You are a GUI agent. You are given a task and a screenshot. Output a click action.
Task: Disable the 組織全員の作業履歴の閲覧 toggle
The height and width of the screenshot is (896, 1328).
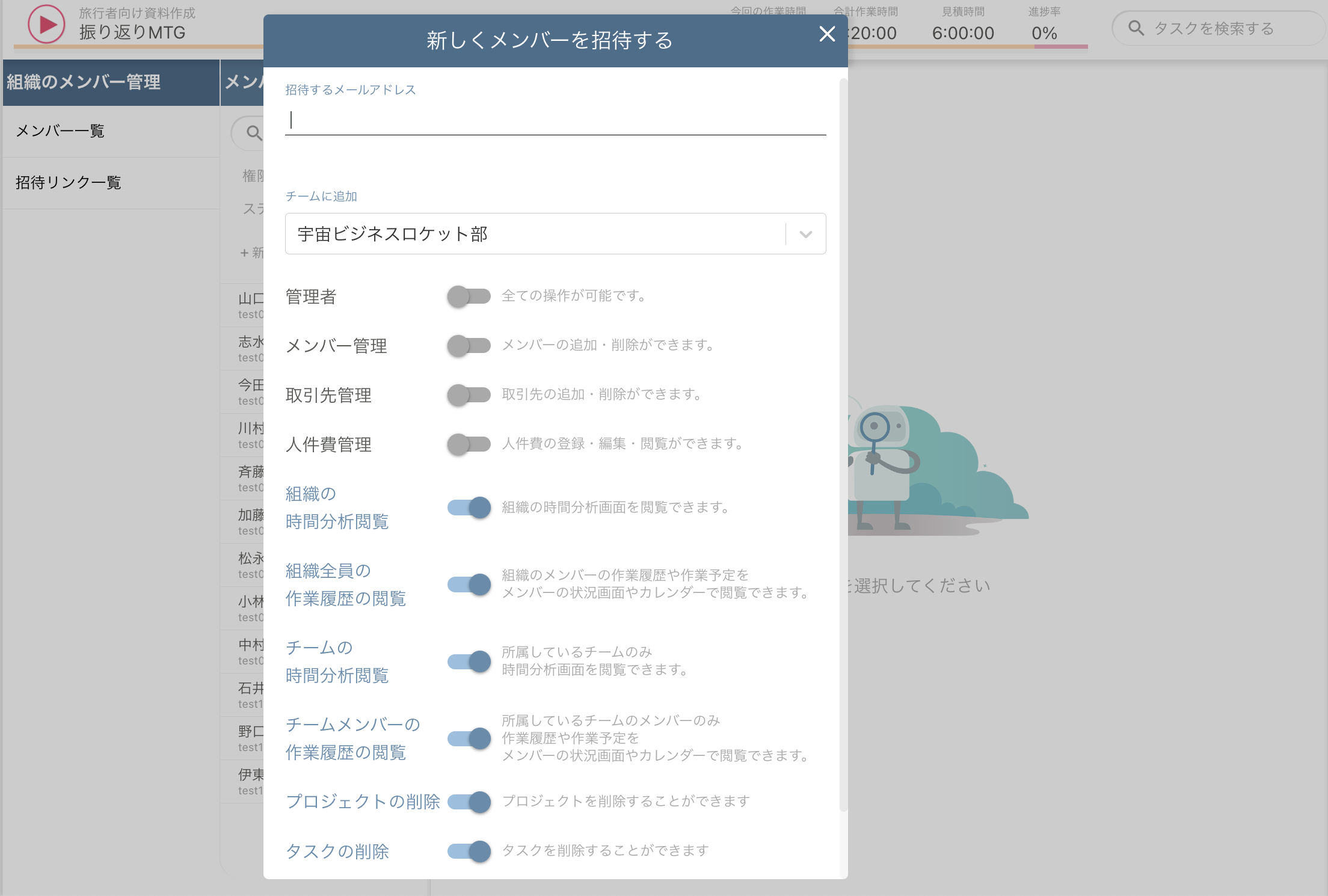point(469,584)
